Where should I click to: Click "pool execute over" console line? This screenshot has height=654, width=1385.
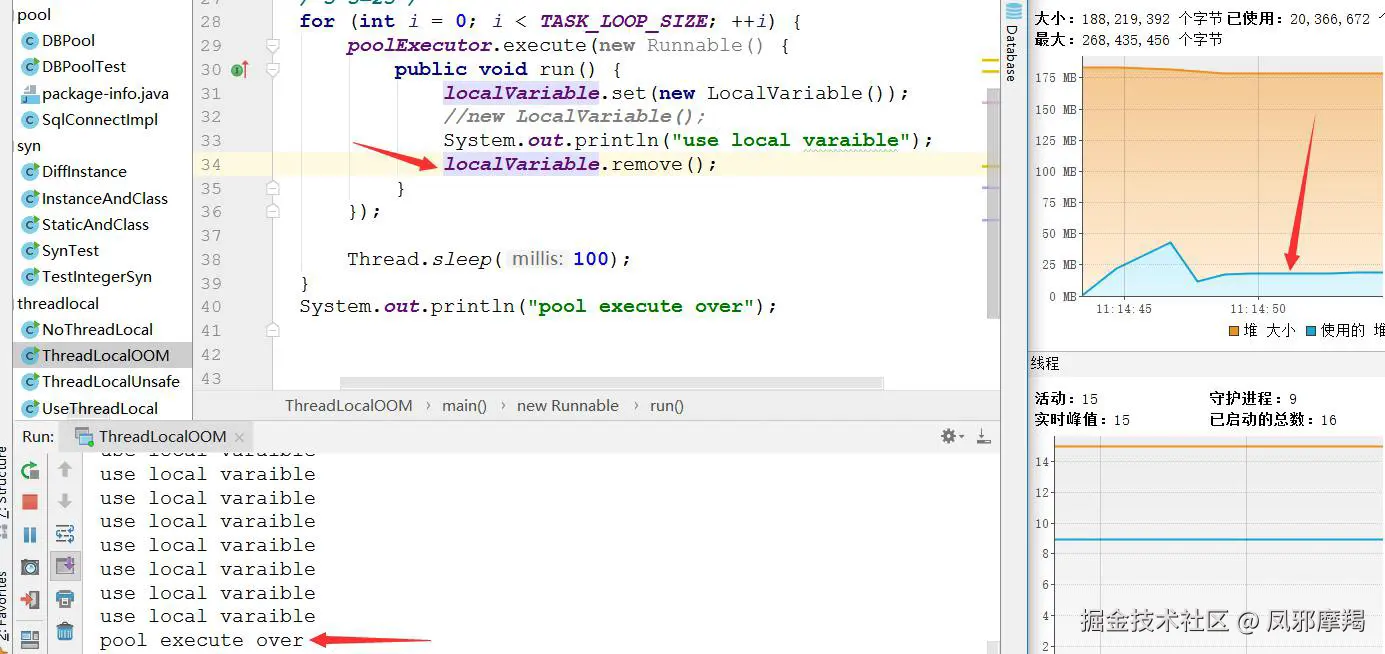tap(201, 640)
